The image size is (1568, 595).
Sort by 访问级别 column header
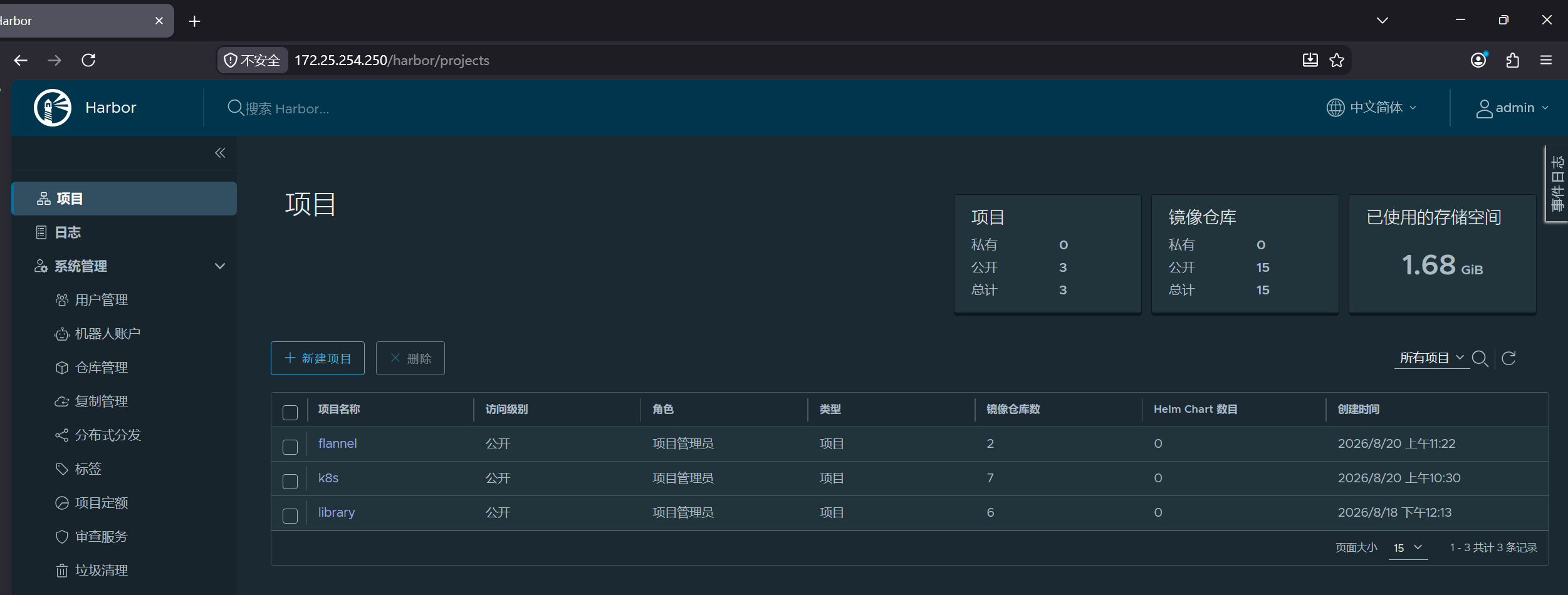[506, 409]
